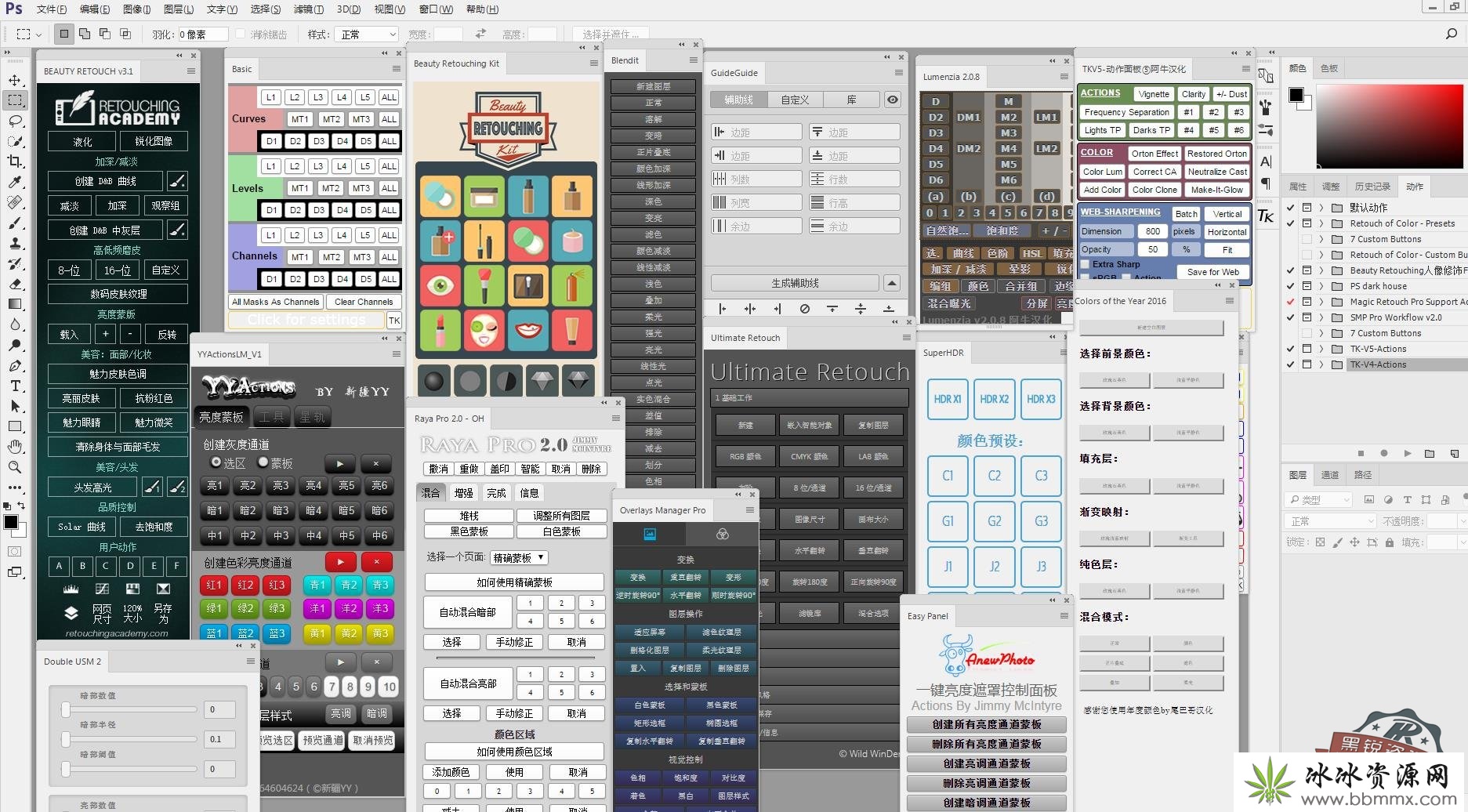Open the 滤镜(T) menu

pos(308,9)
